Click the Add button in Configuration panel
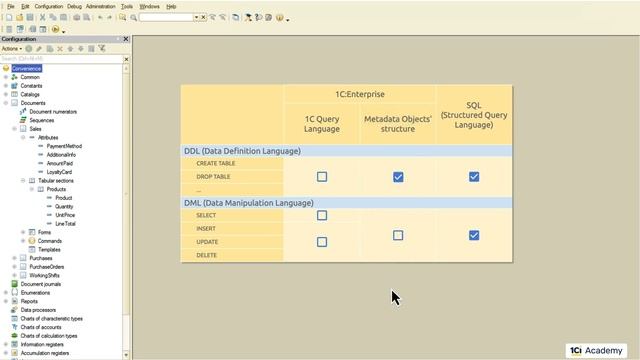 click(x=29, y=49)
